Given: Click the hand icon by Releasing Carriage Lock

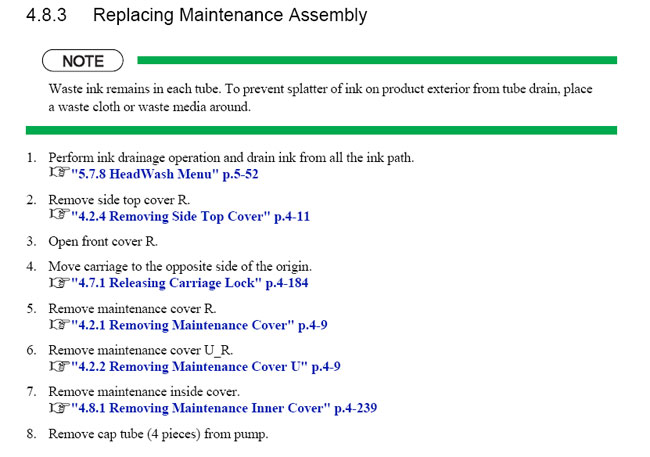Looking at the screenshot, I should pos(59,282).
